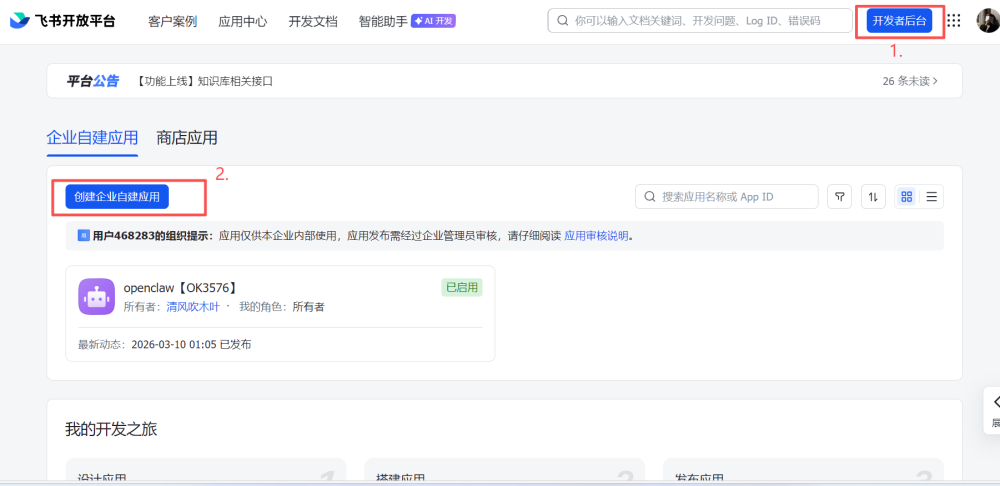Switch to list view layout
Image resolution: width=1000 pixels, height=486 pixels.
[931, 197]
